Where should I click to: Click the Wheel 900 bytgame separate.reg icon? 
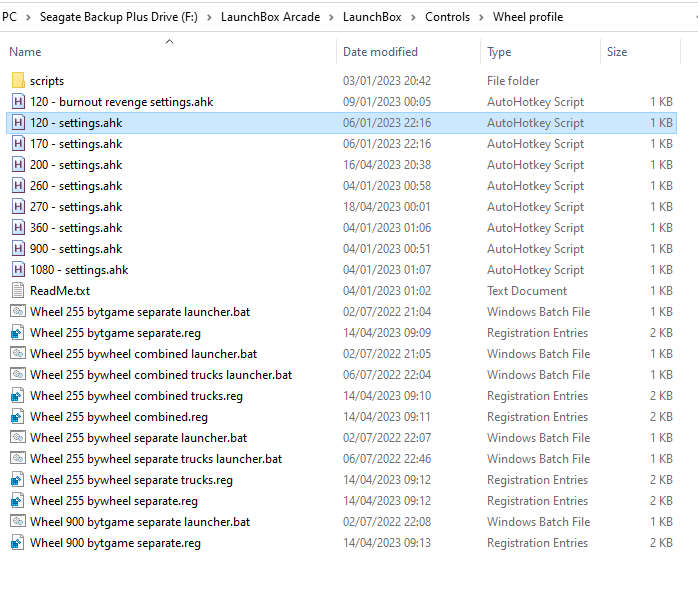point(17,542)
